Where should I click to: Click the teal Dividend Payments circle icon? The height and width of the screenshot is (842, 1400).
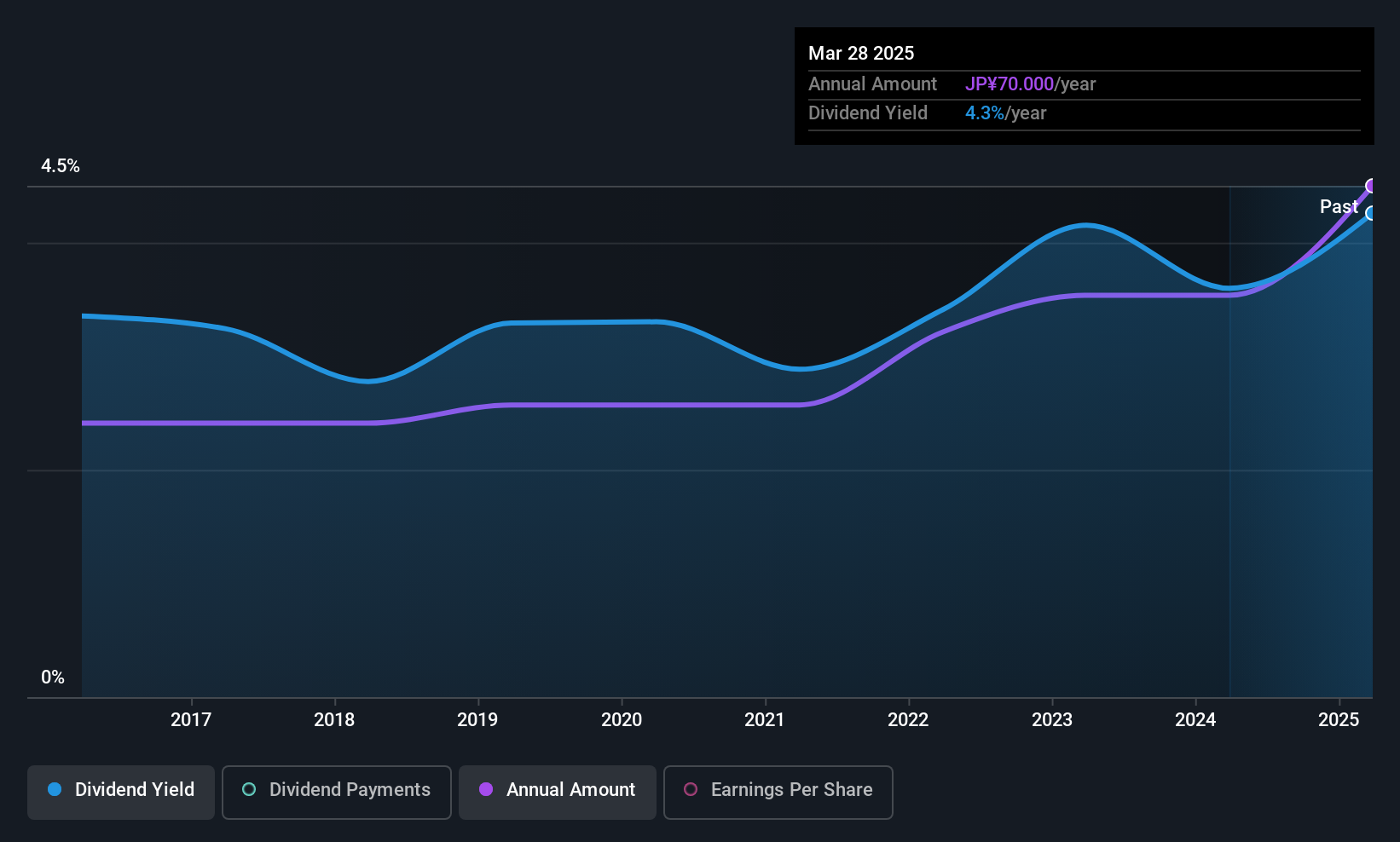click(248, 790)
